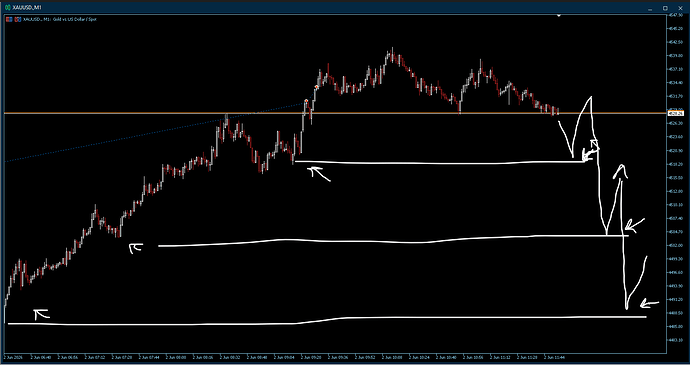
Task: Click time label '2 Jun 09:20' on time axis
Action: (311, 358)
